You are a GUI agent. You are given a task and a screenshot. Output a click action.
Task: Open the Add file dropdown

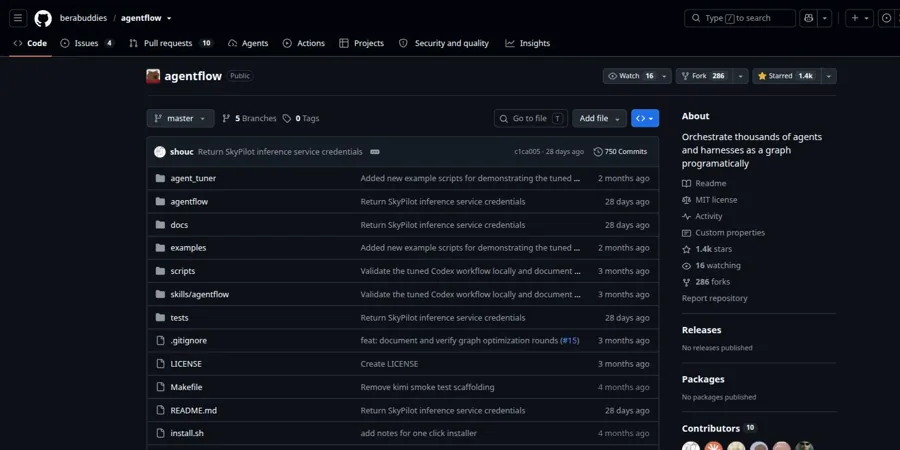point(599,118)
